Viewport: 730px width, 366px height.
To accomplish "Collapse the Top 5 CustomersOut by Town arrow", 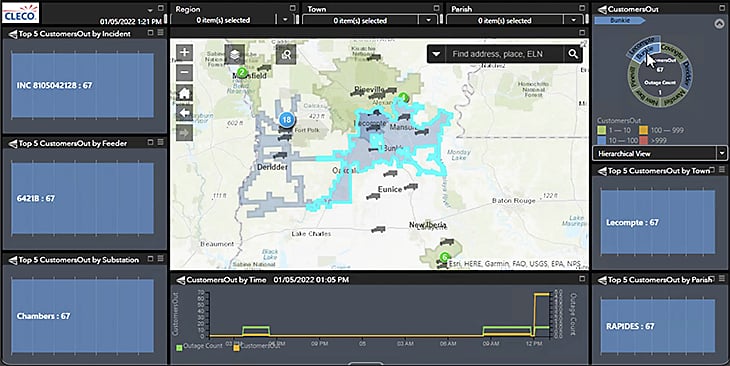I will 602,171.
